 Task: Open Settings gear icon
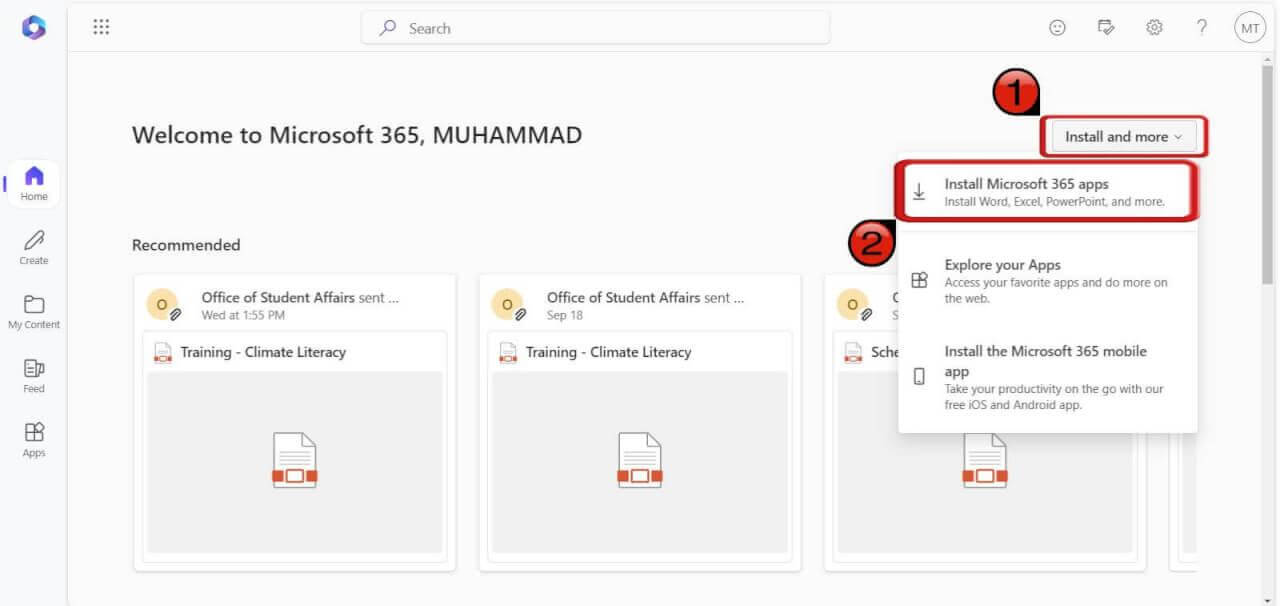click(x=1154, y=28)
